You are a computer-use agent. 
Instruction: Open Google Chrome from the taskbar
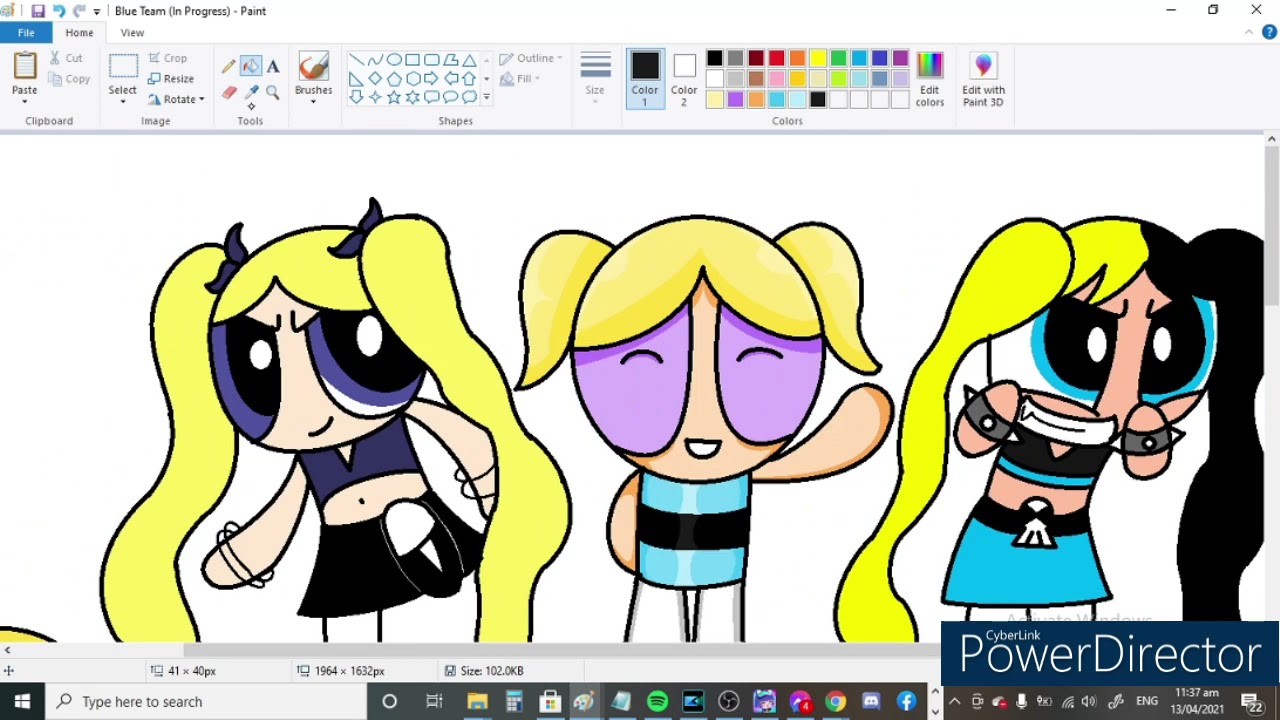point(835,702)
